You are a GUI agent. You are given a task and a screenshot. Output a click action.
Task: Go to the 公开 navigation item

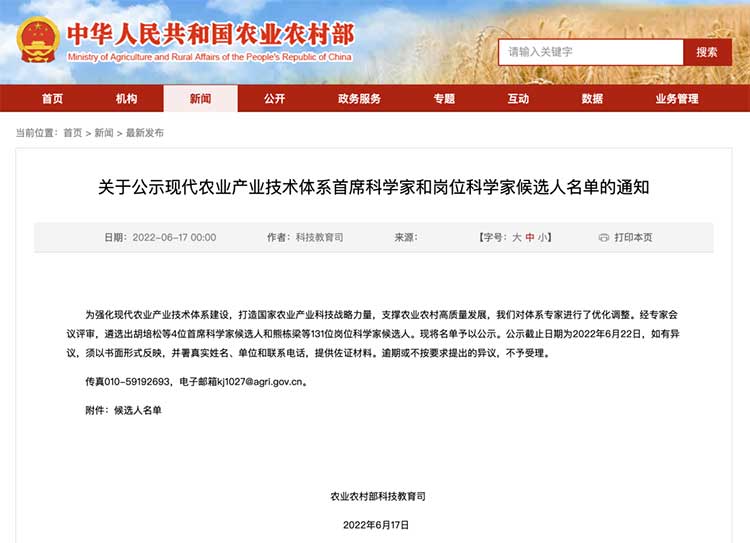click(x=274, y=99)
